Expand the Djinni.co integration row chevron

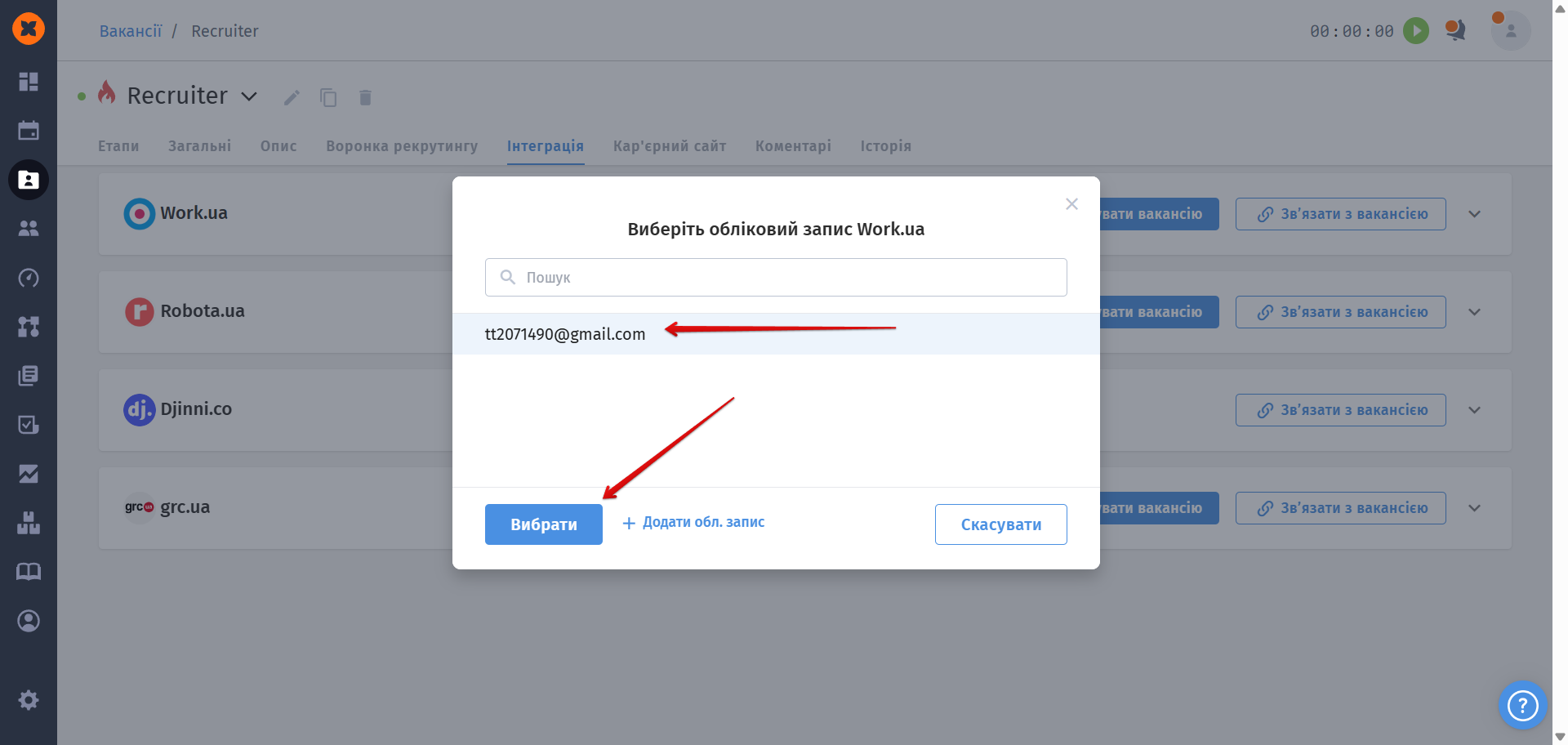pyautogui.click(x=1474, y=410)
